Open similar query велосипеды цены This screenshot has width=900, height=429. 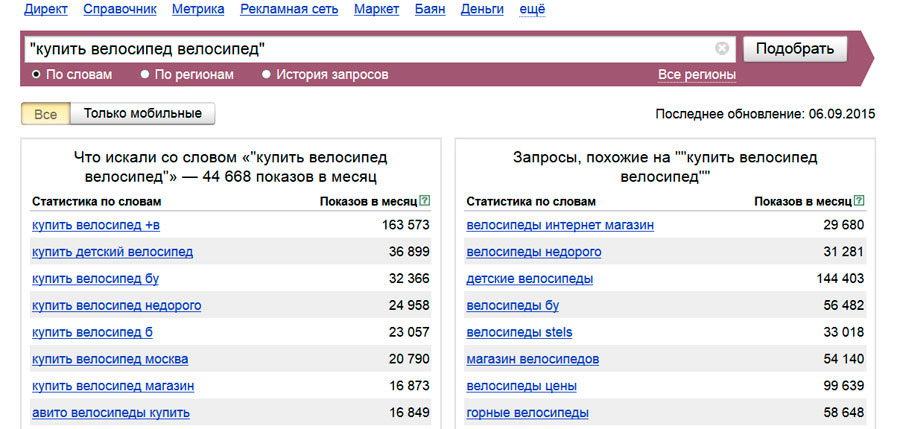pyautogui.click(x=522, y=386)
